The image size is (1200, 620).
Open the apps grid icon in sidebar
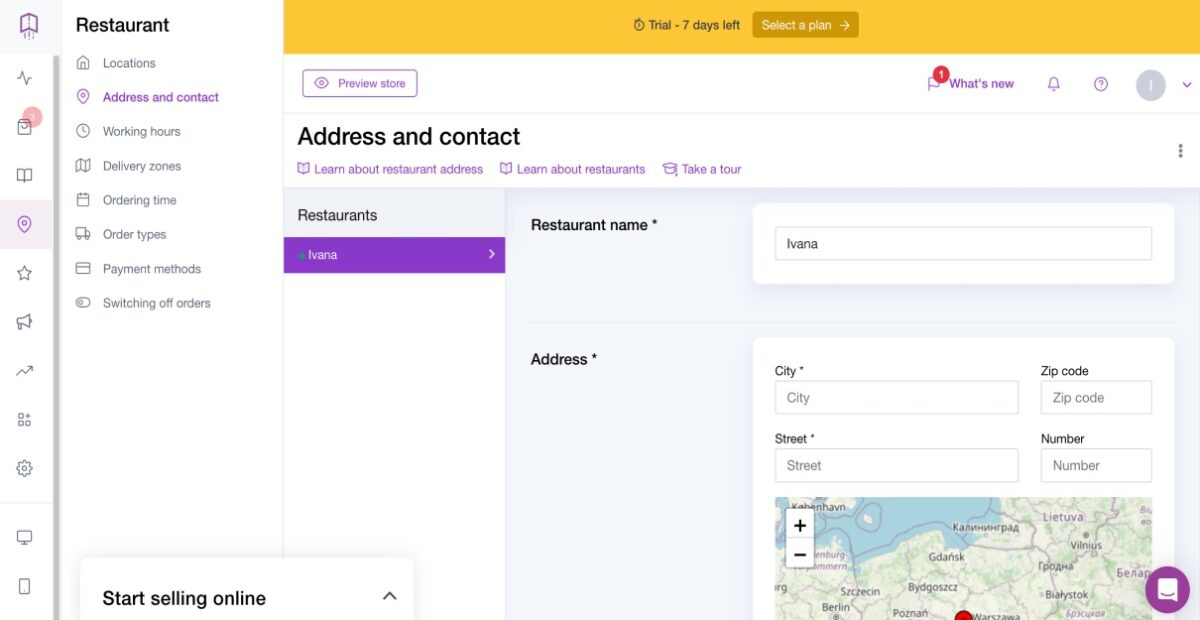pyautogui.click(x=24, y=419)
